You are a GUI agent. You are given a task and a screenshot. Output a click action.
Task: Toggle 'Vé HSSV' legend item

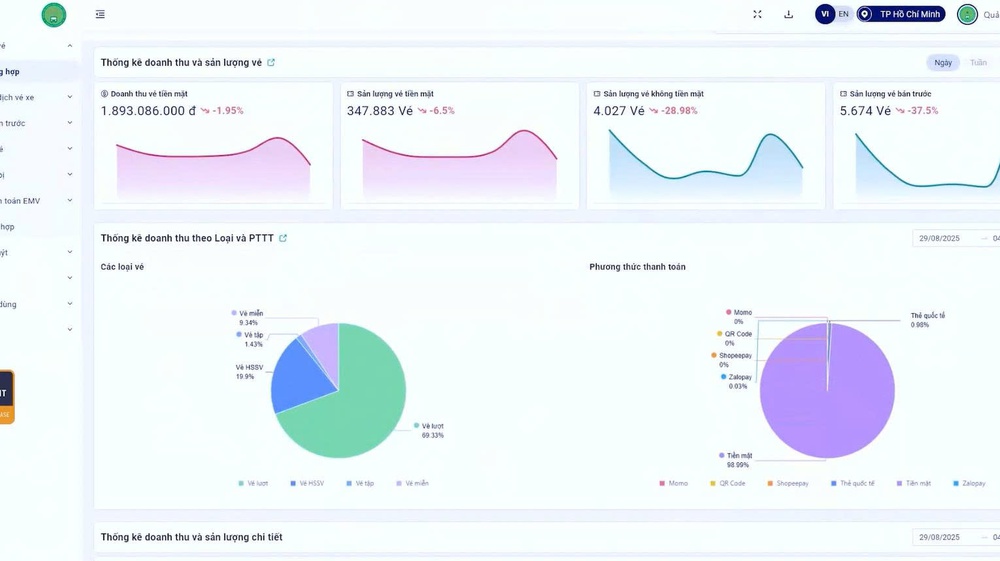pos(307,483)
